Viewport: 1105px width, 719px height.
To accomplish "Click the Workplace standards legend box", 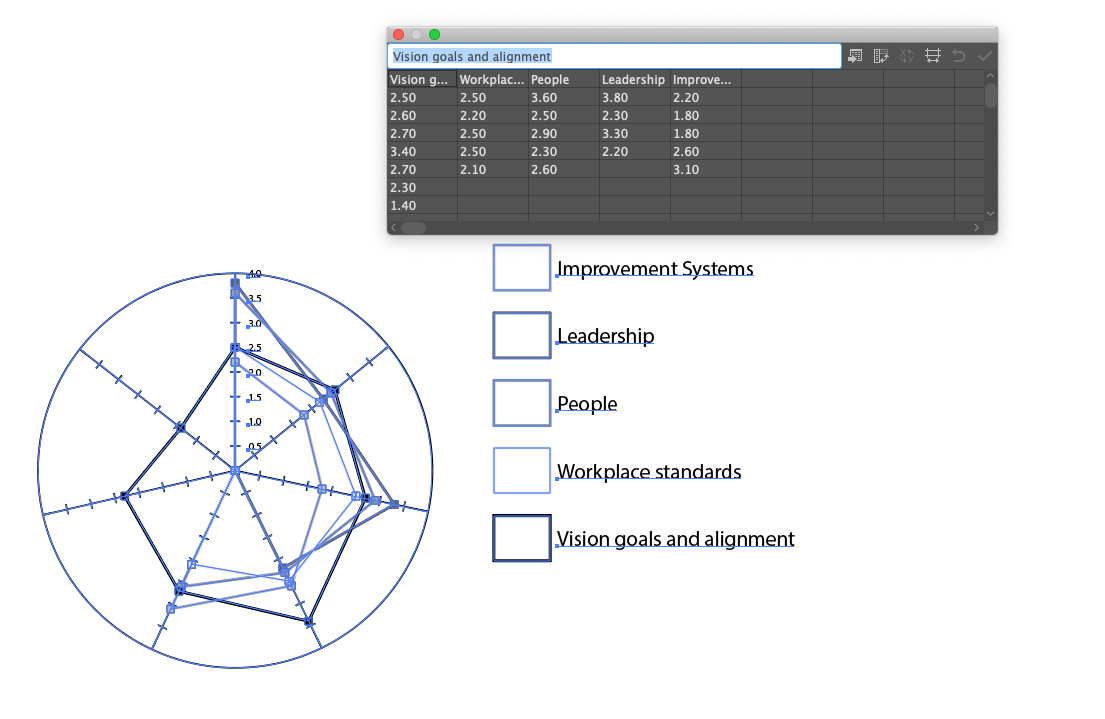I will [x=521, y=469].
